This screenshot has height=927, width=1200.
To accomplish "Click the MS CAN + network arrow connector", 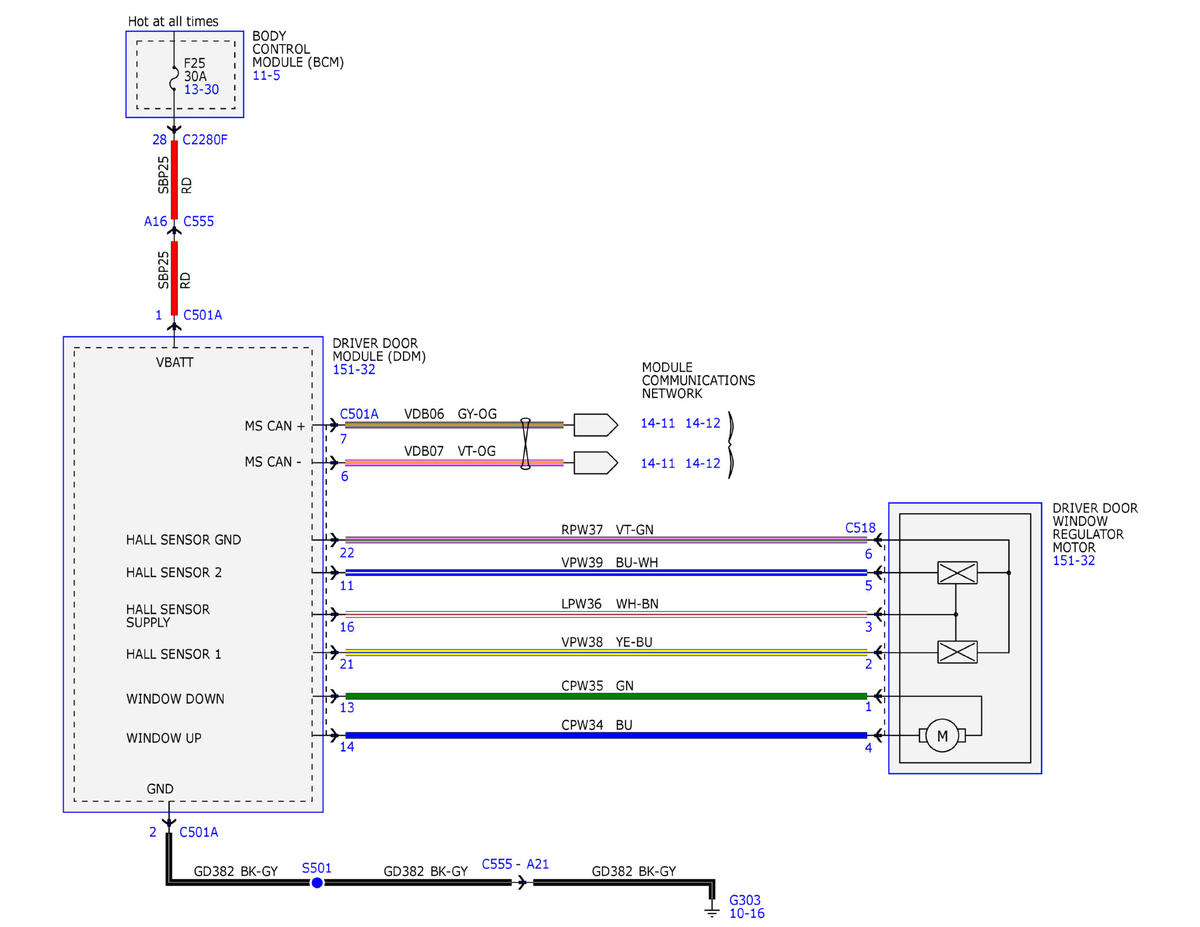I will pos(596,425).
